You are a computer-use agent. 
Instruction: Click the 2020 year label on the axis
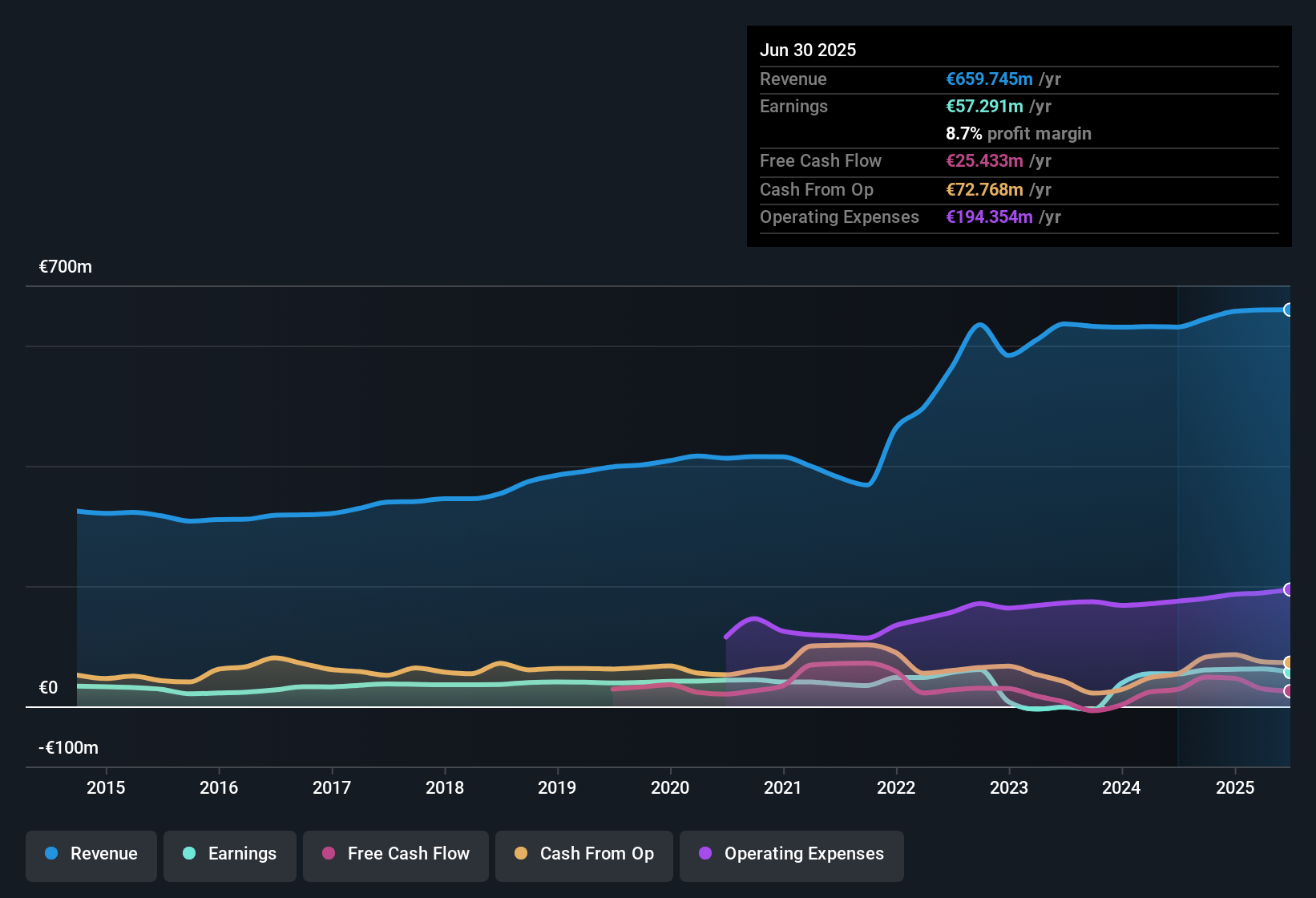click(x=670, y=787)
